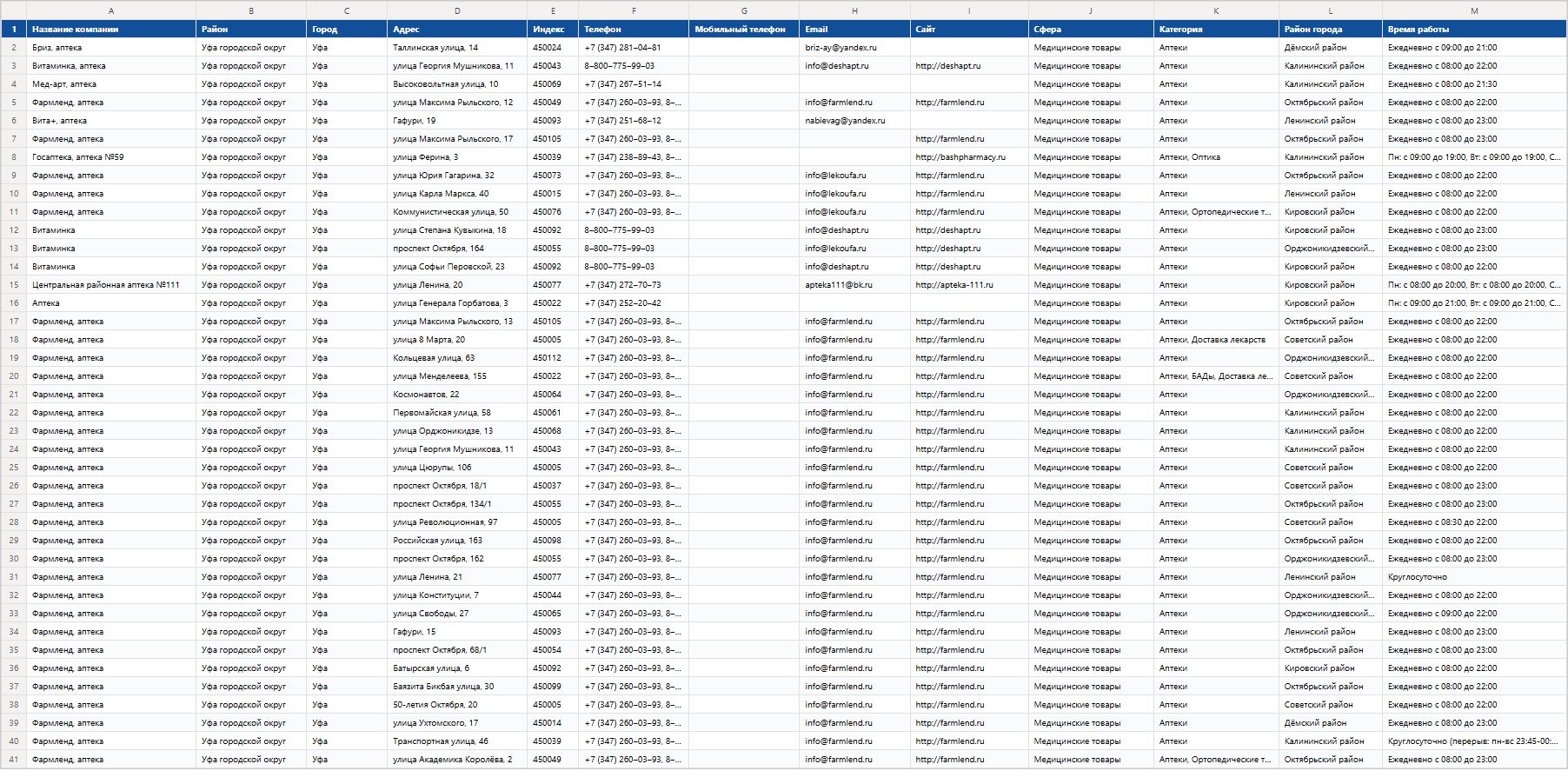Click the address "Таллинская улица, 14"
Image resolution: width=1568 pixels, height=784 pixels.
click(457, 48)
